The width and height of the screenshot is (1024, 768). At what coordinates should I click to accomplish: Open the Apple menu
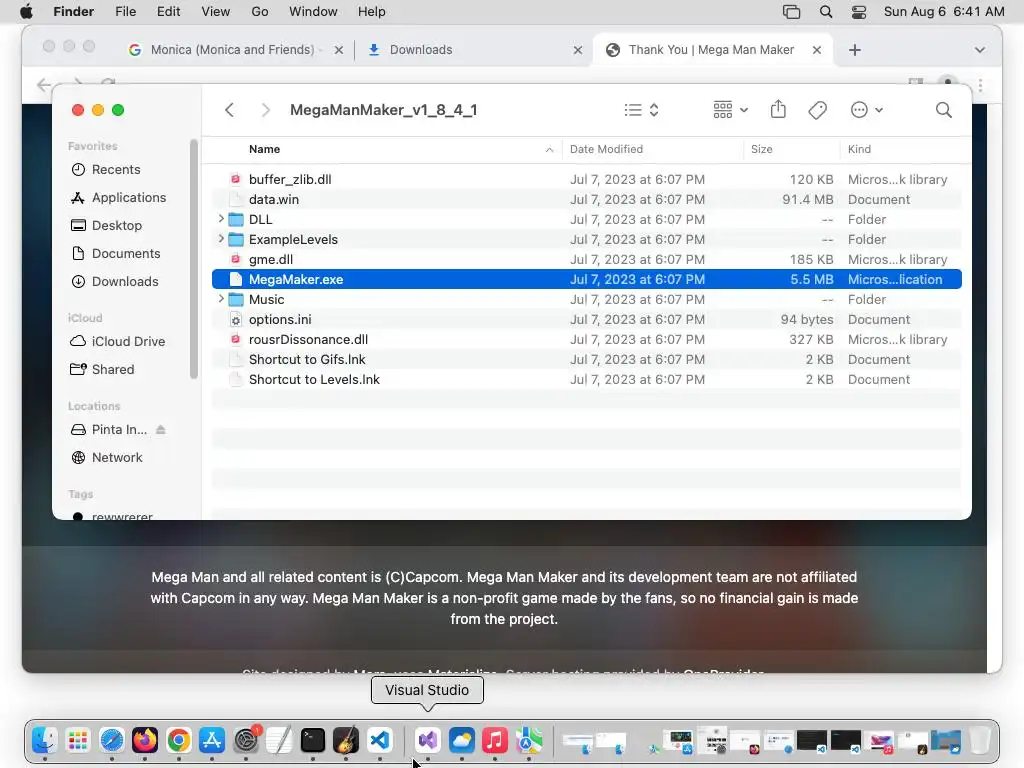pyautogui.click(x=26, y=12)
